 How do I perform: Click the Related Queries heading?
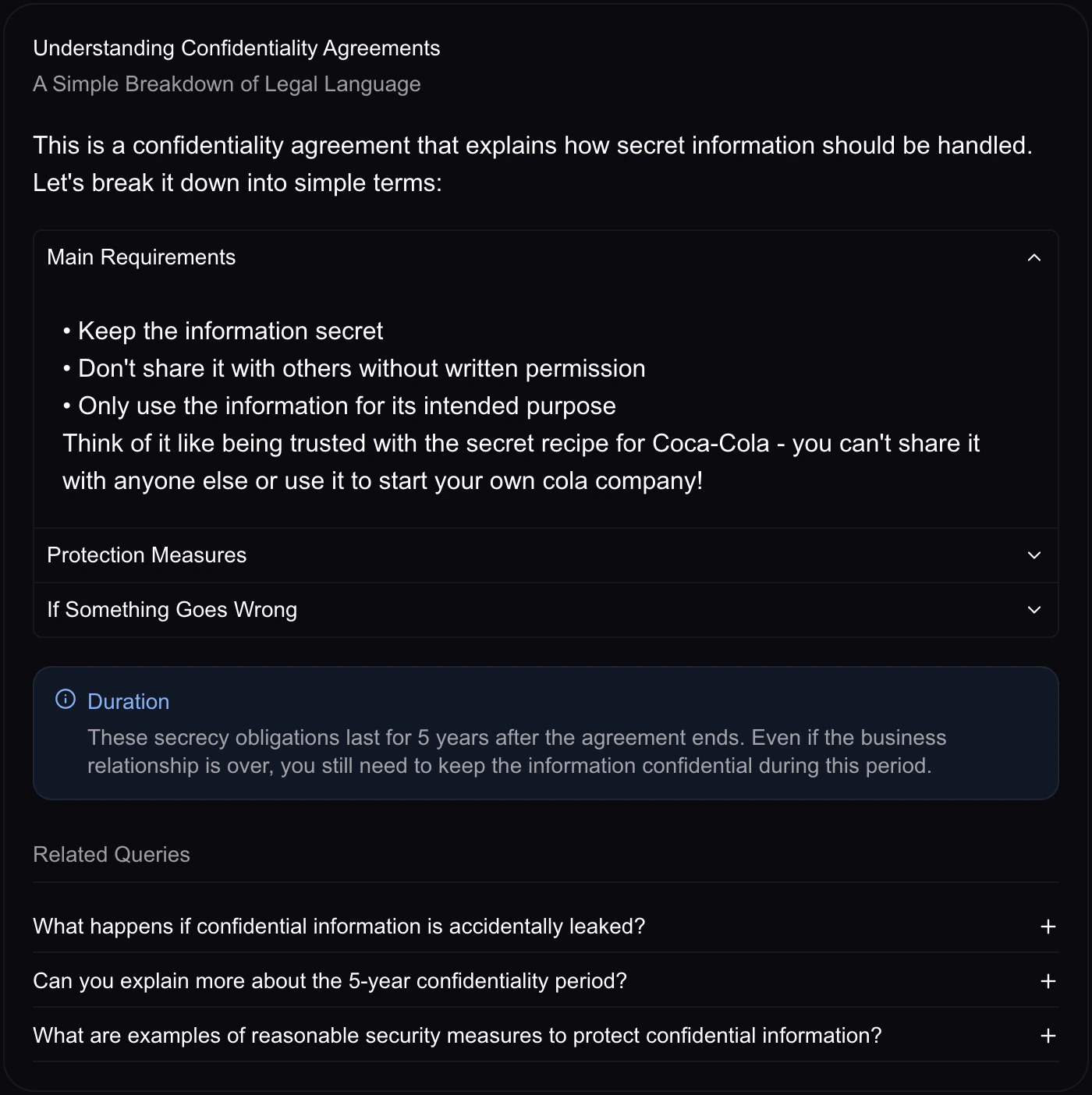click(111, 854)
